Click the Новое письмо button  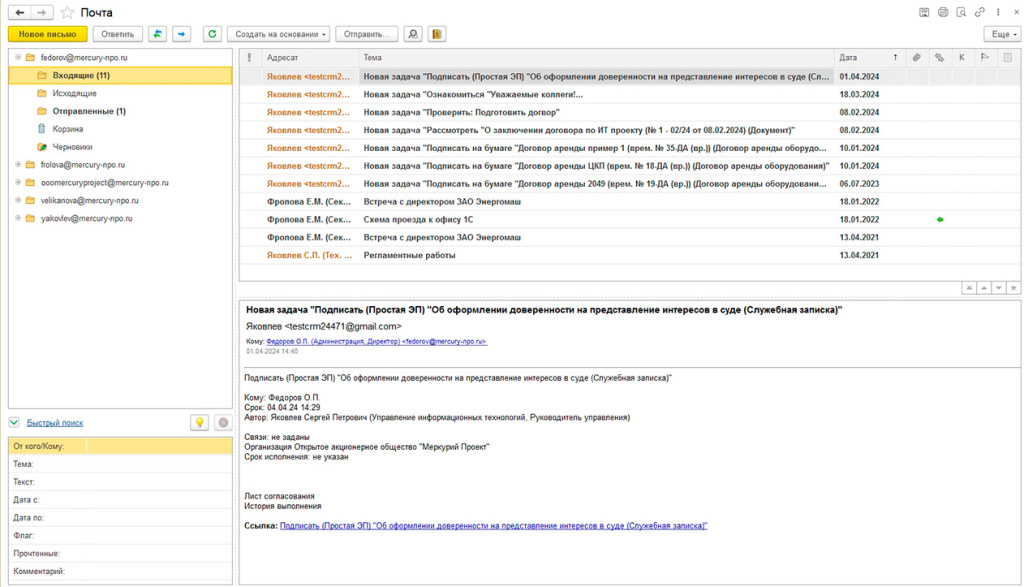[47, 34]
